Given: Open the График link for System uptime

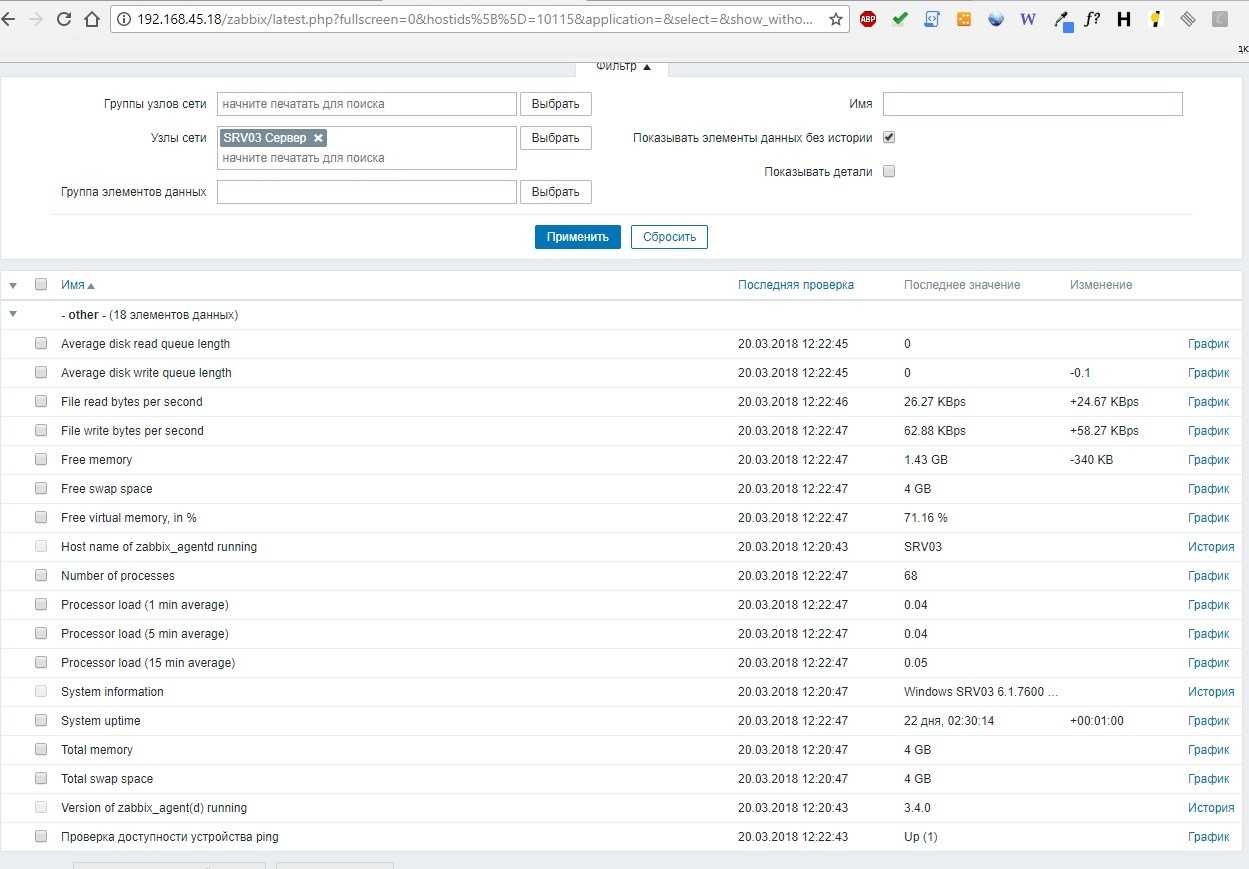Looking at the screenshot, I should tap(1208, 721).
